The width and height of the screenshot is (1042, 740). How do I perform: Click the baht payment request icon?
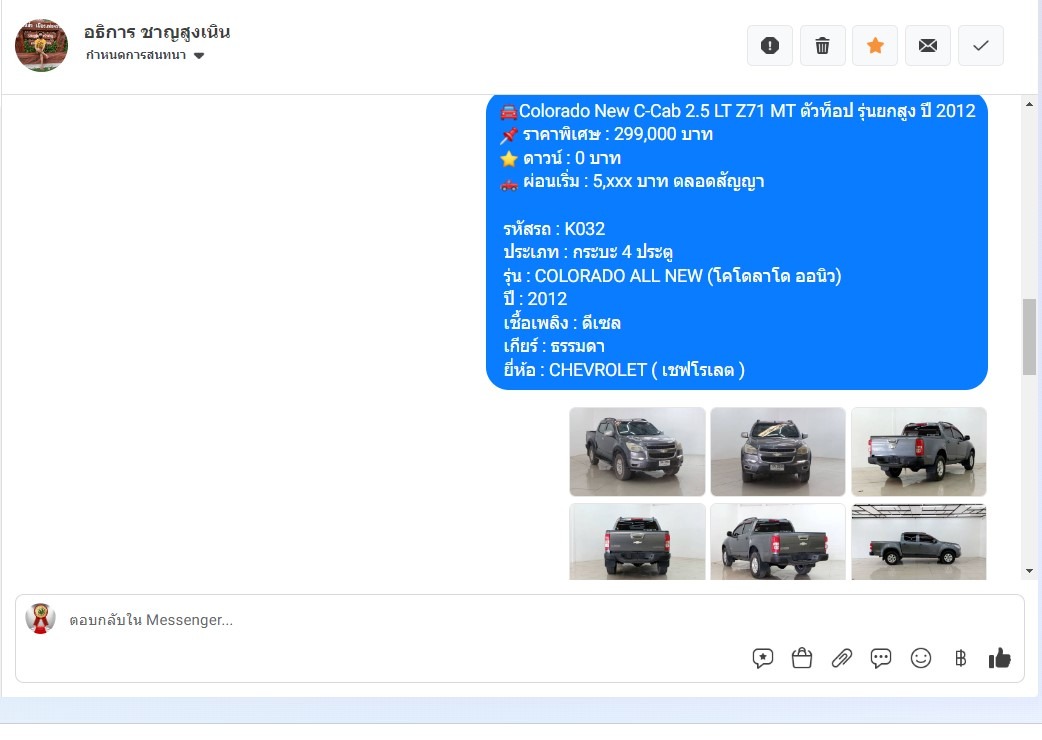(960, 658)
